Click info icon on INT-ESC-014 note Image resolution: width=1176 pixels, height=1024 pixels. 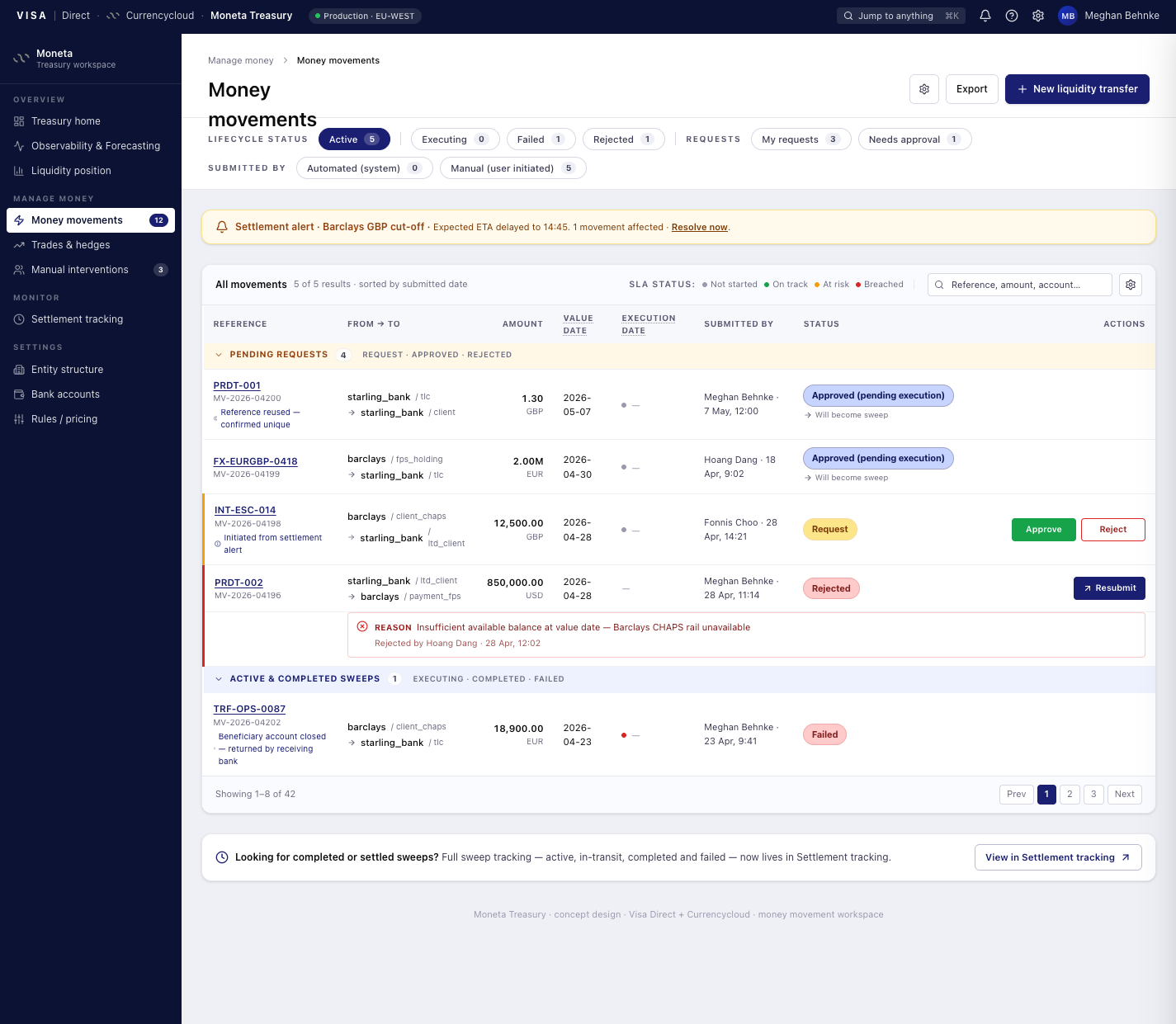point(218,544)
